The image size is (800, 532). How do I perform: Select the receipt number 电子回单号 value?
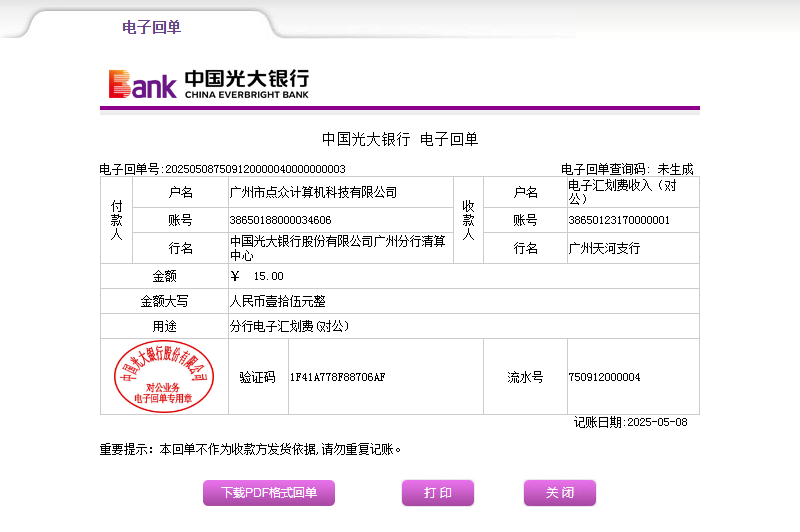click(254, 169)
